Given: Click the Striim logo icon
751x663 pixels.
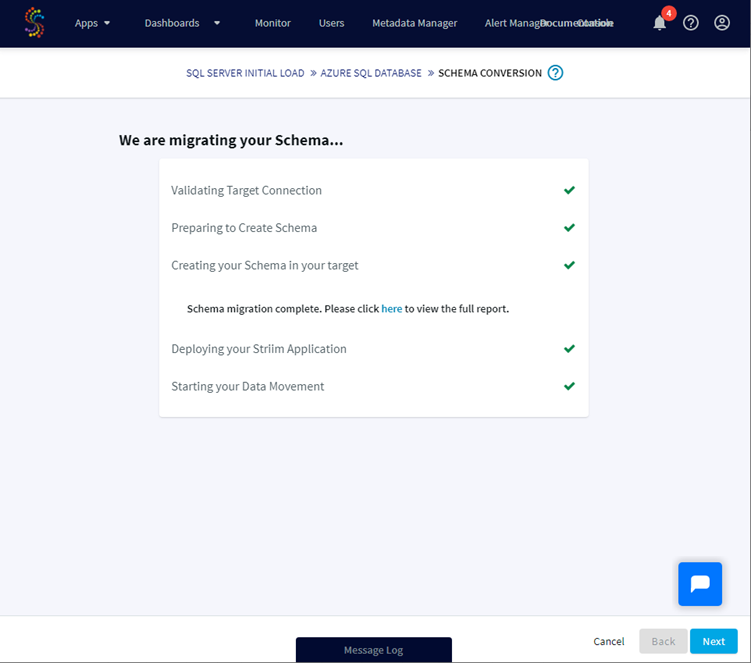Looking at the screenshot, I should click(34, 23).
